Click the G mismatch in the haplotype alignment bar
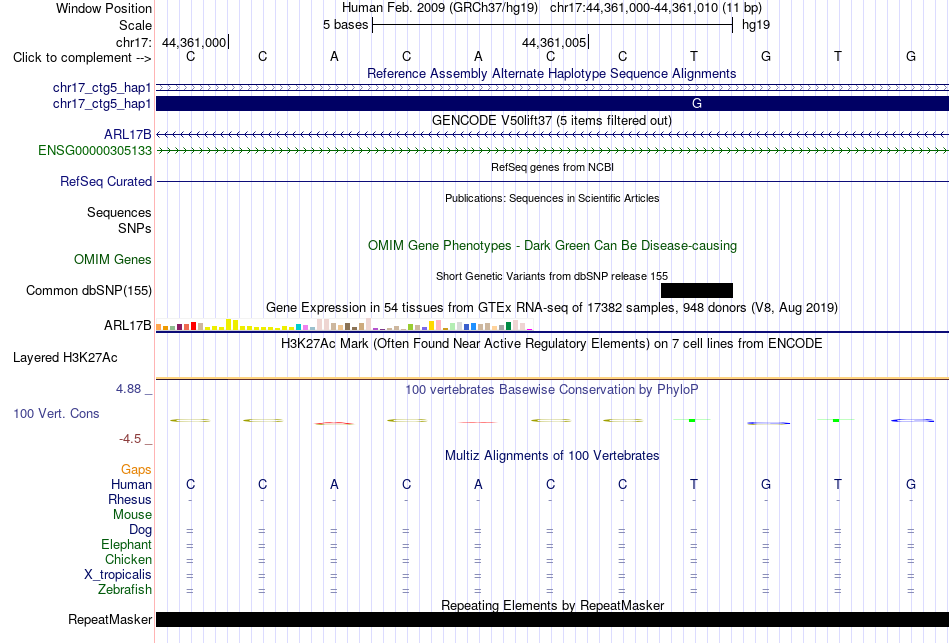This screenshot has height=643, width=950. [x=697, y=104]
